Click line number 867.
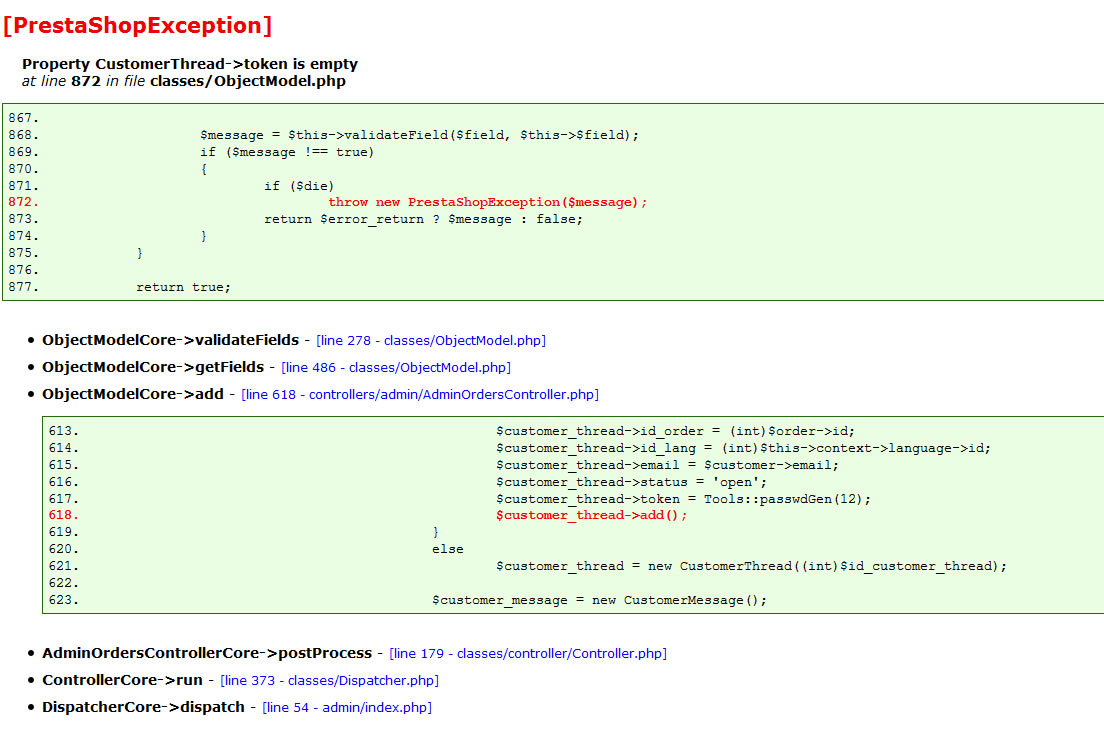Screen dimensions: 1104x744 pos(24,118)
